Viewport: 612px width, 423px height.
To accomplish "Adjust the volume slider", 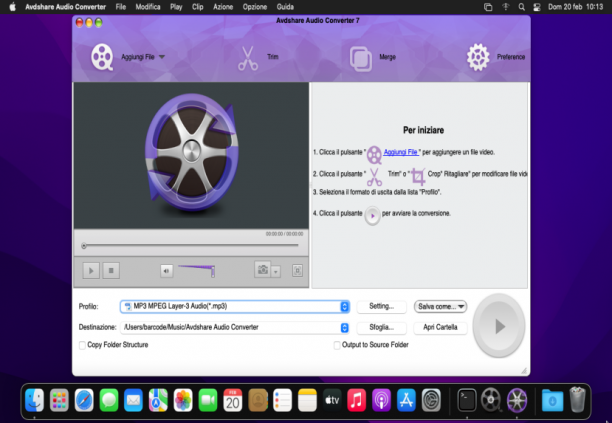I will click(196, 270).
